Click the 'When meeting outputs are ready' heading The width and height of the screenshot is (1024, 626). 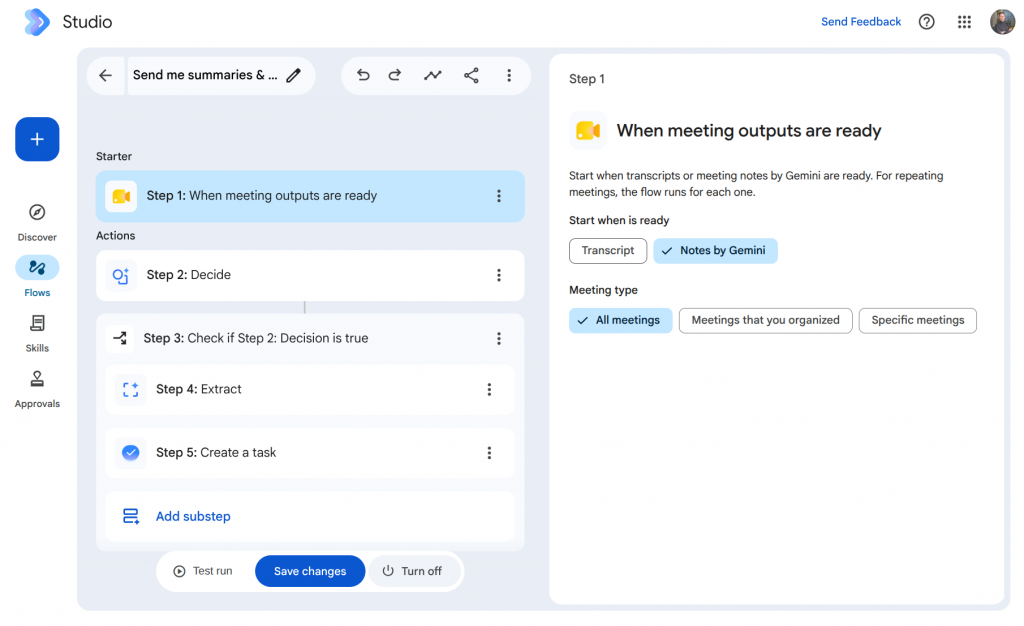click(x=749, y=131)
